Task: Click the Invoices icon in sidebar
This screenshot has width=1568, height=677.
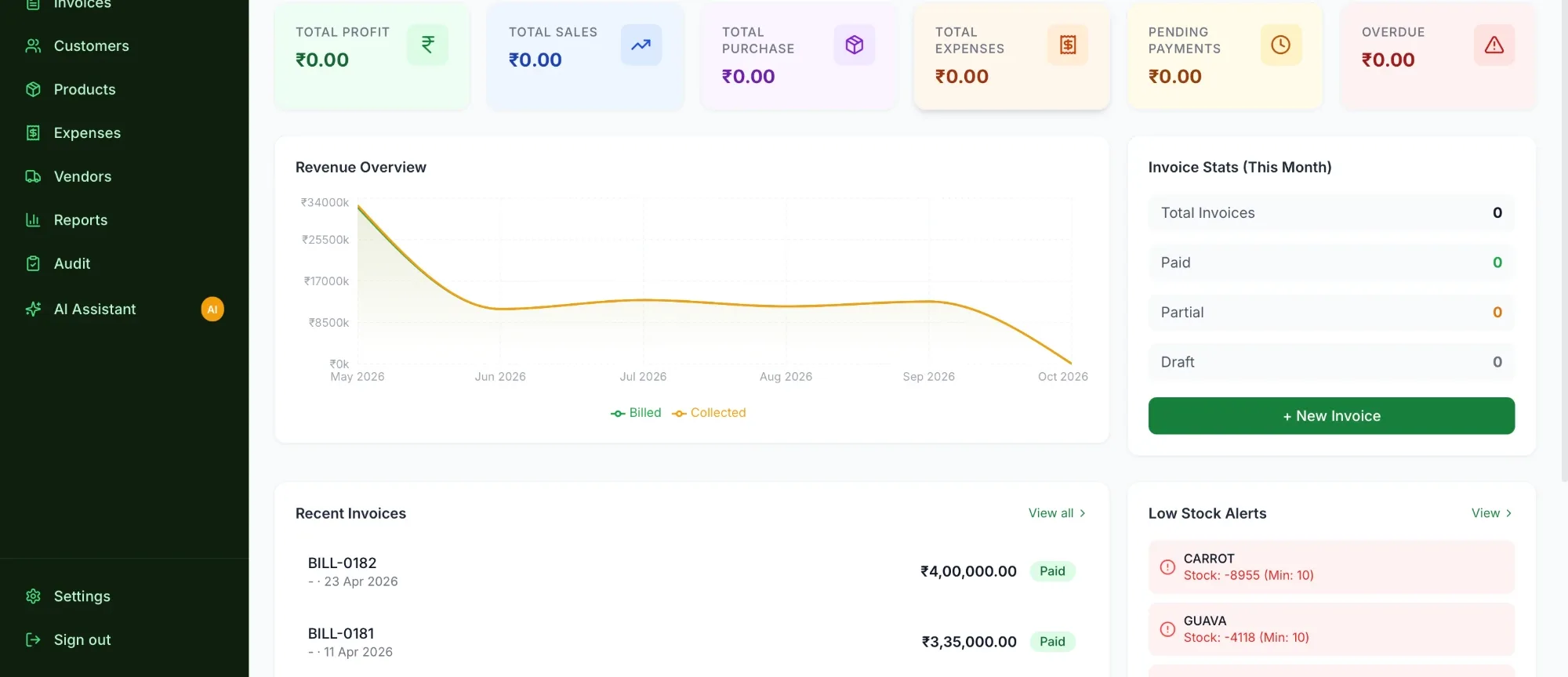Action: click(x=33, y=4)
